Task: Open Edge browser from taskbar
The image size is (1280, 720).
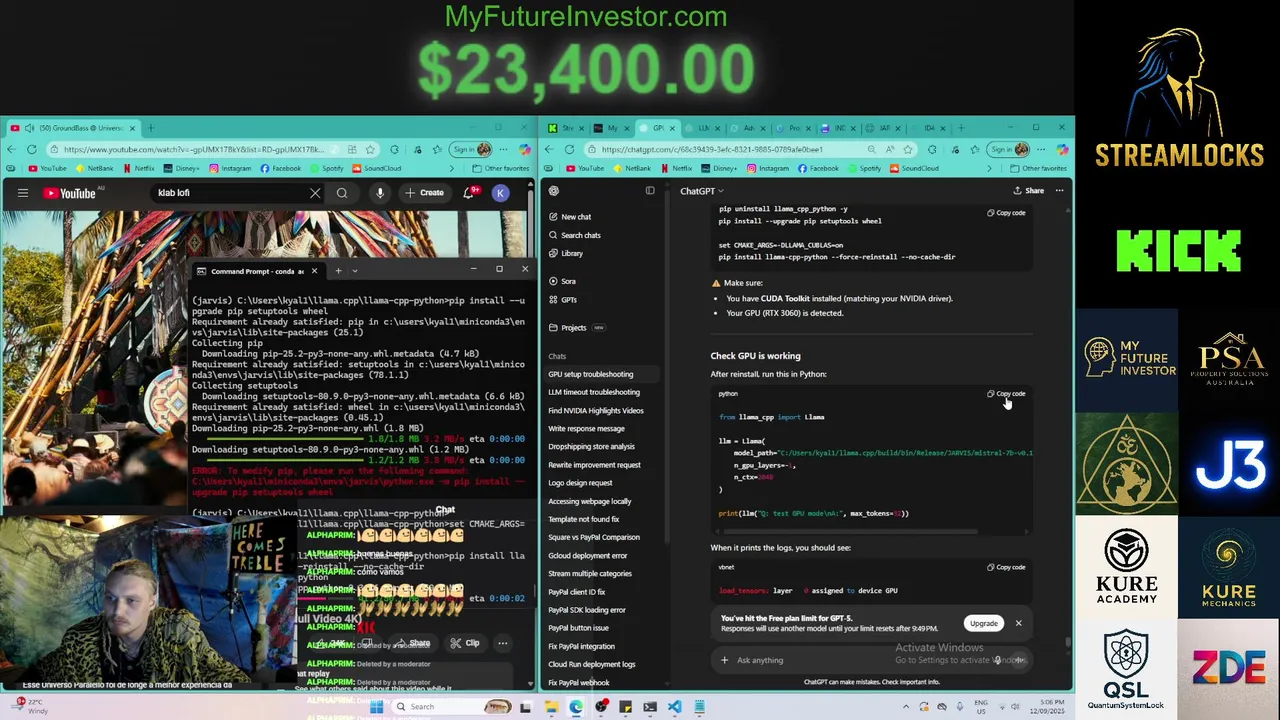Action: 576,707
